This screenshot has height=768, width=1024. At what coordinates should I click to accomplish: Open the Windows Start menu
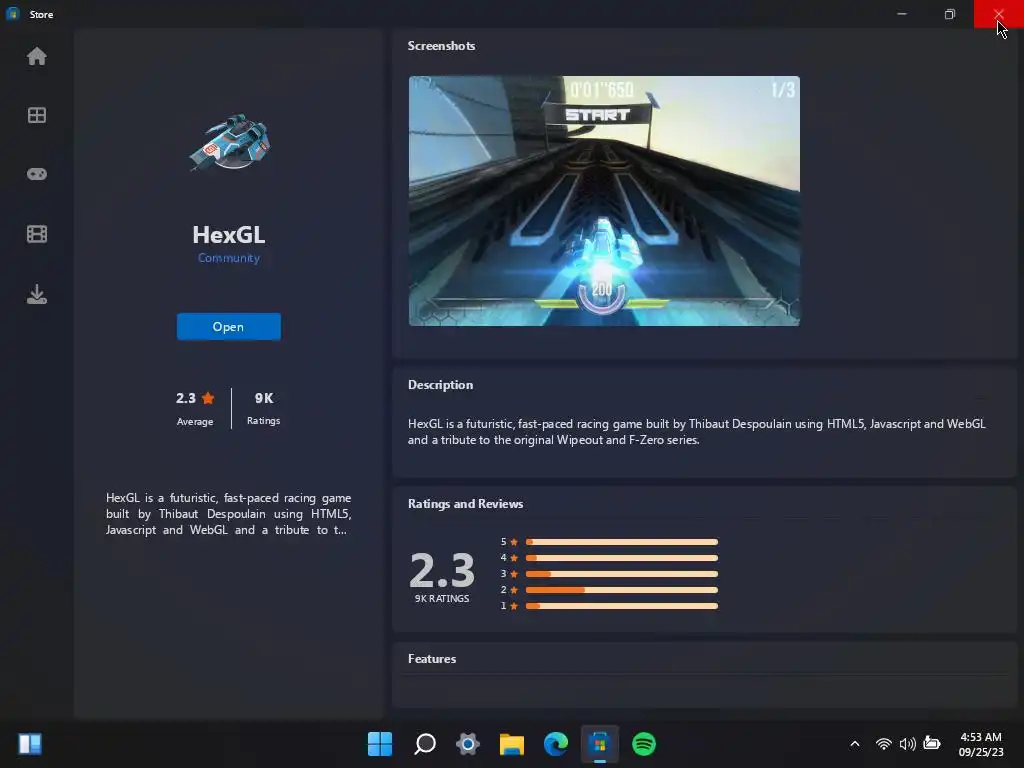(x=380, y=744)
